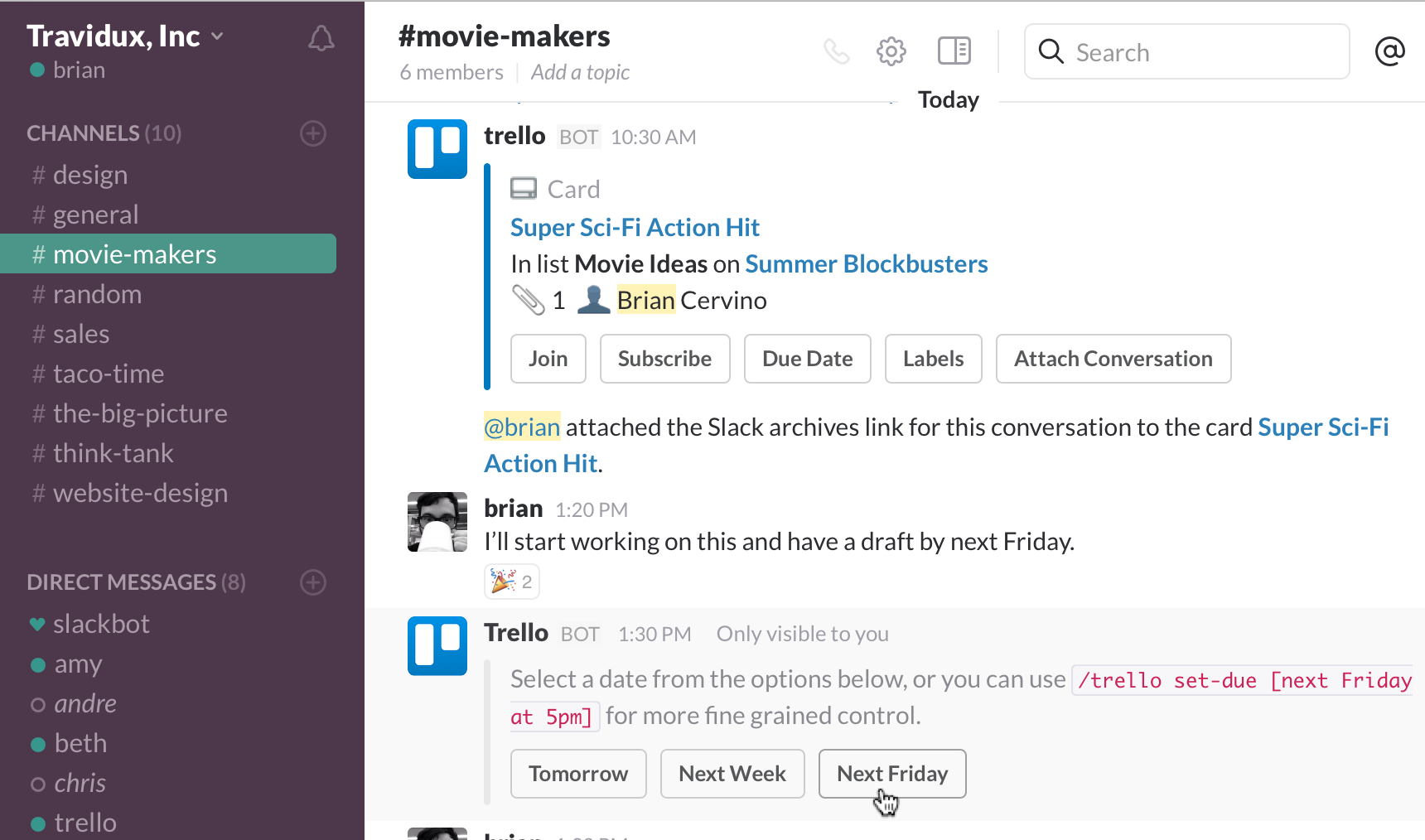Image resolution: width=1425 pixels, height=840 pixels.
Task: Toggle the channel details pane icon
Action: [954, 51]
